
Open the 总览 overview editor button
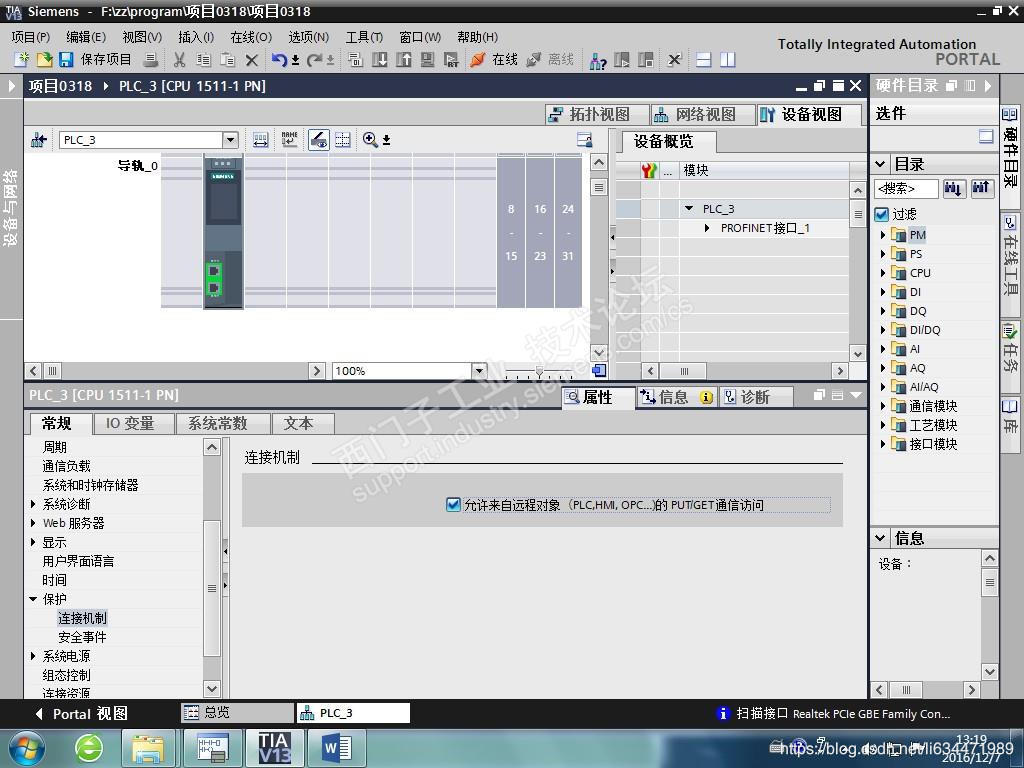coord(236,713)
